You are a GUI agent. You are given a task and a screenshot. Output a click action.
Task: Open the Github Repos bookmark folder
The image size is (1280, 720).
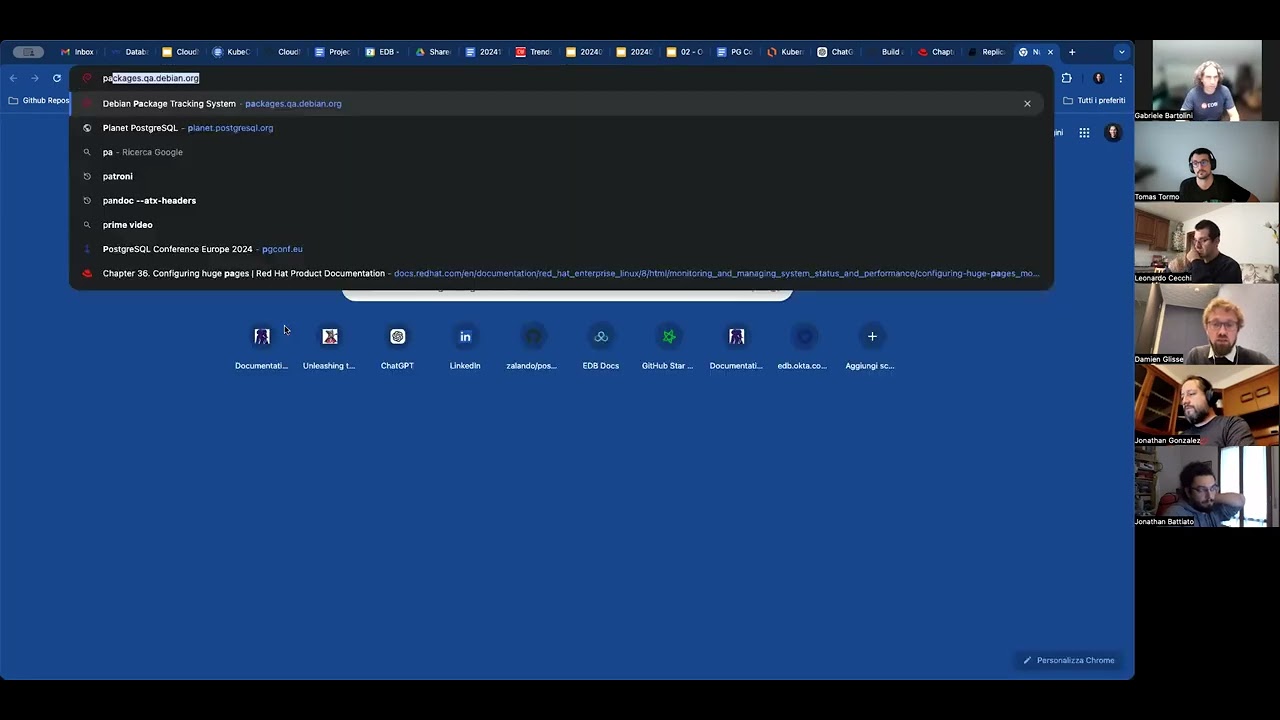click(x=39, y=100)
